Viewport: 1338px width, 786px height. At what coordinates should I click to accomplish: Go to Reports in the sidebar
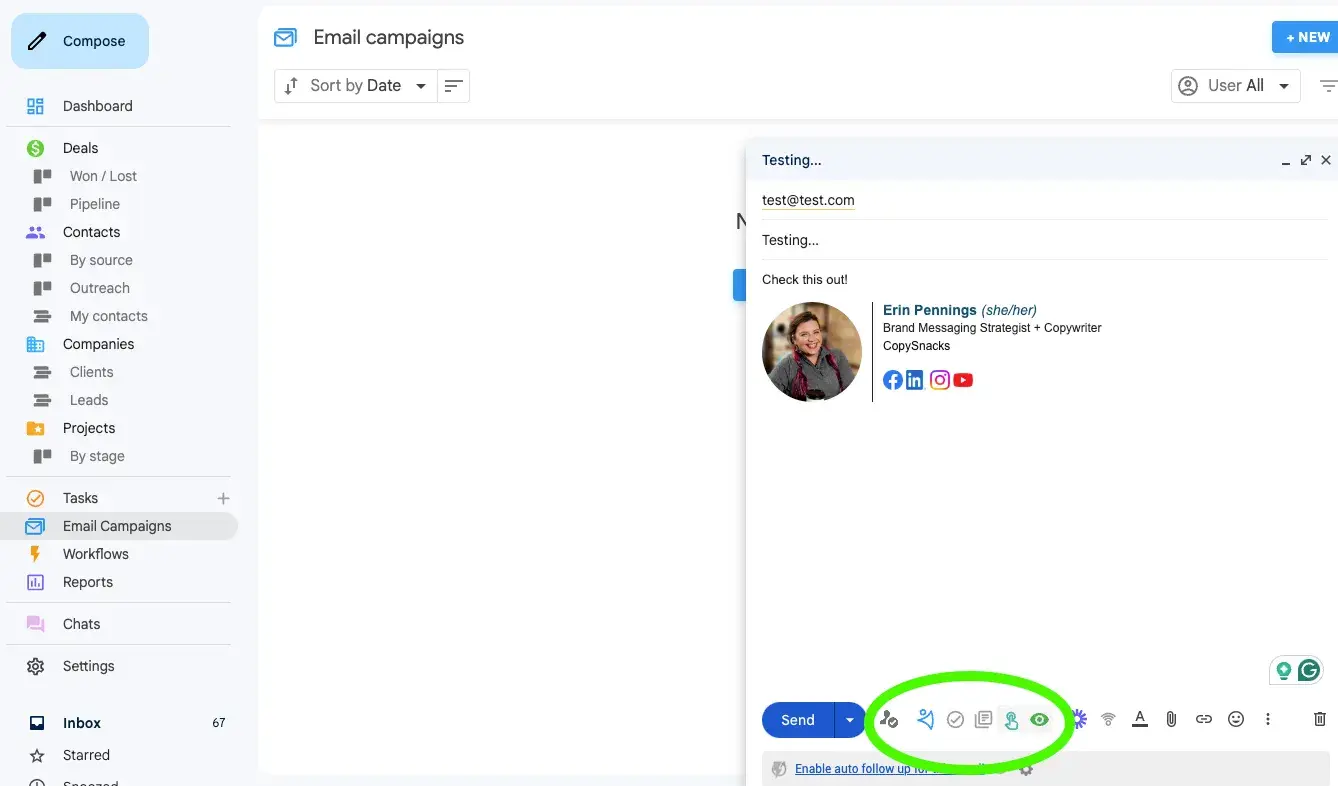click(88, 582)
